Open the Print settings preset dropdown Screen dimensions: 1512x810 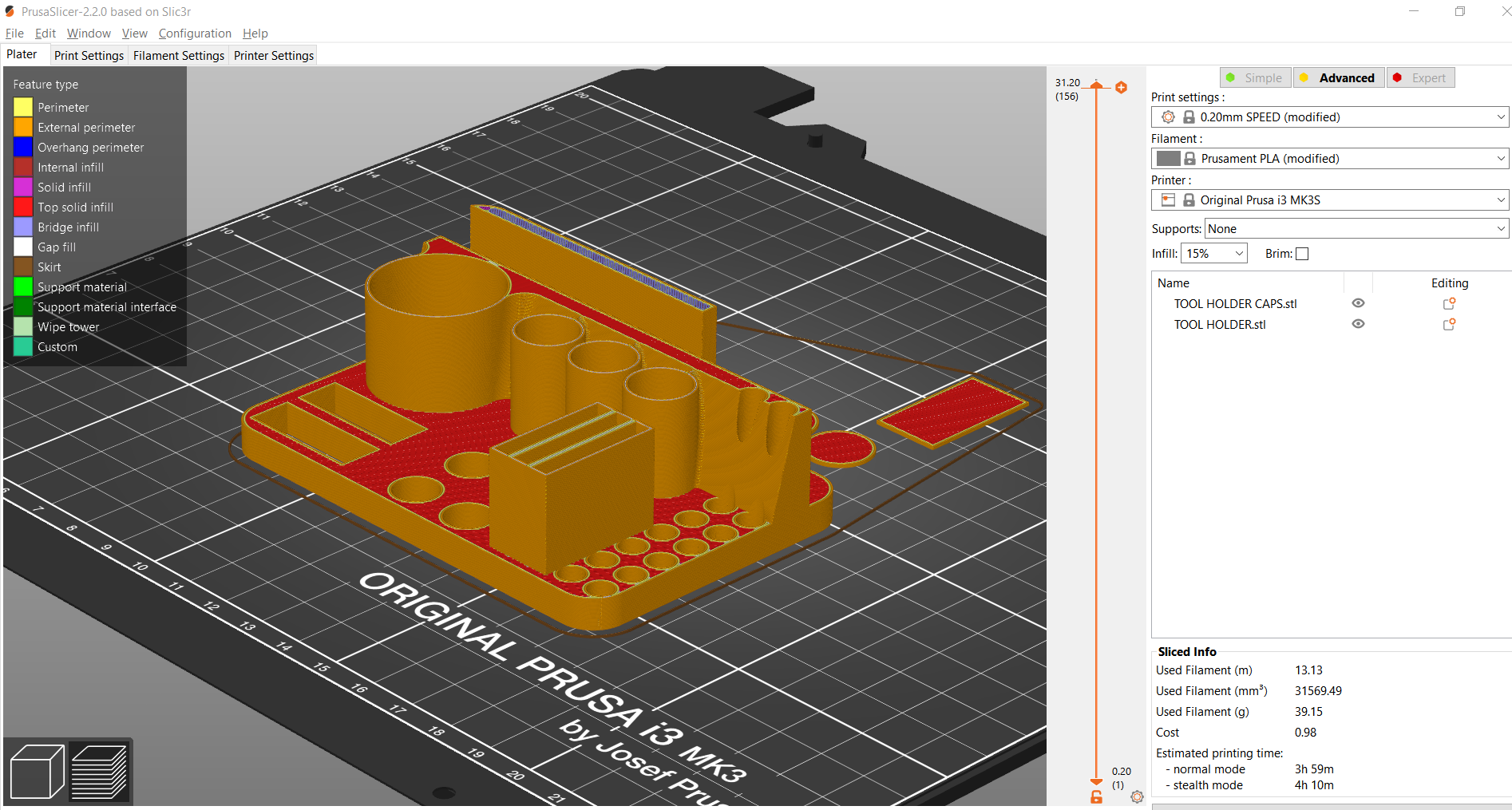coord(1501,117)
